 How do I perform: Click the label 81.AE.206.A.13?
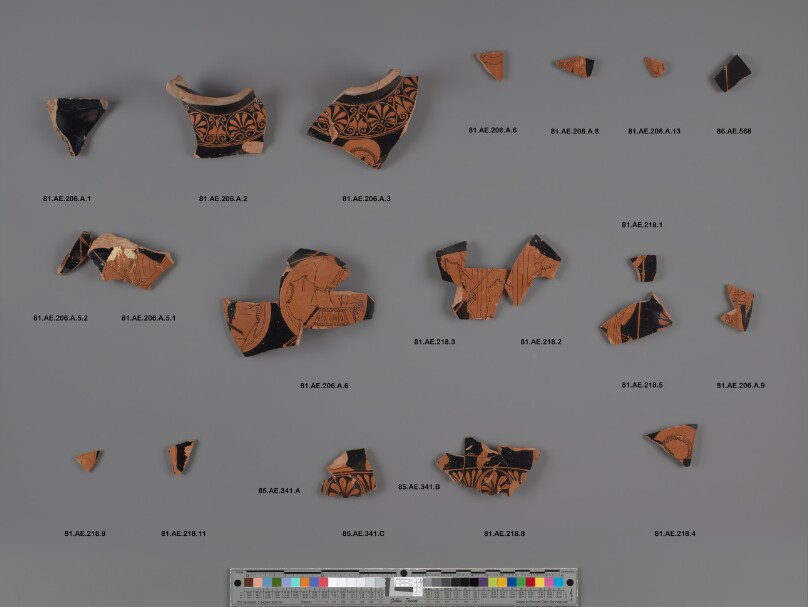pos(654,131)
